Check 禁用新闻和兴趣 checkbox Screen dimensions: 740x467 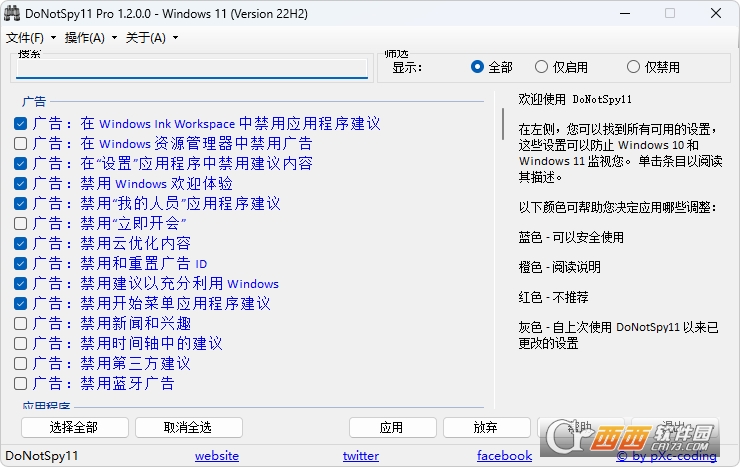point(20,324)
